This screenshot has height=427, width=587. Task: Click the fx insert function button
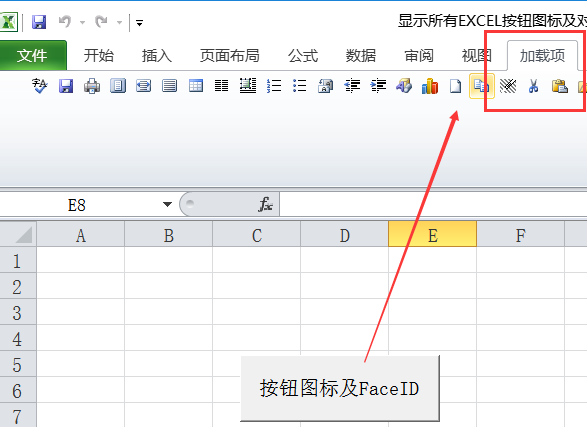(x=265, y=204)
